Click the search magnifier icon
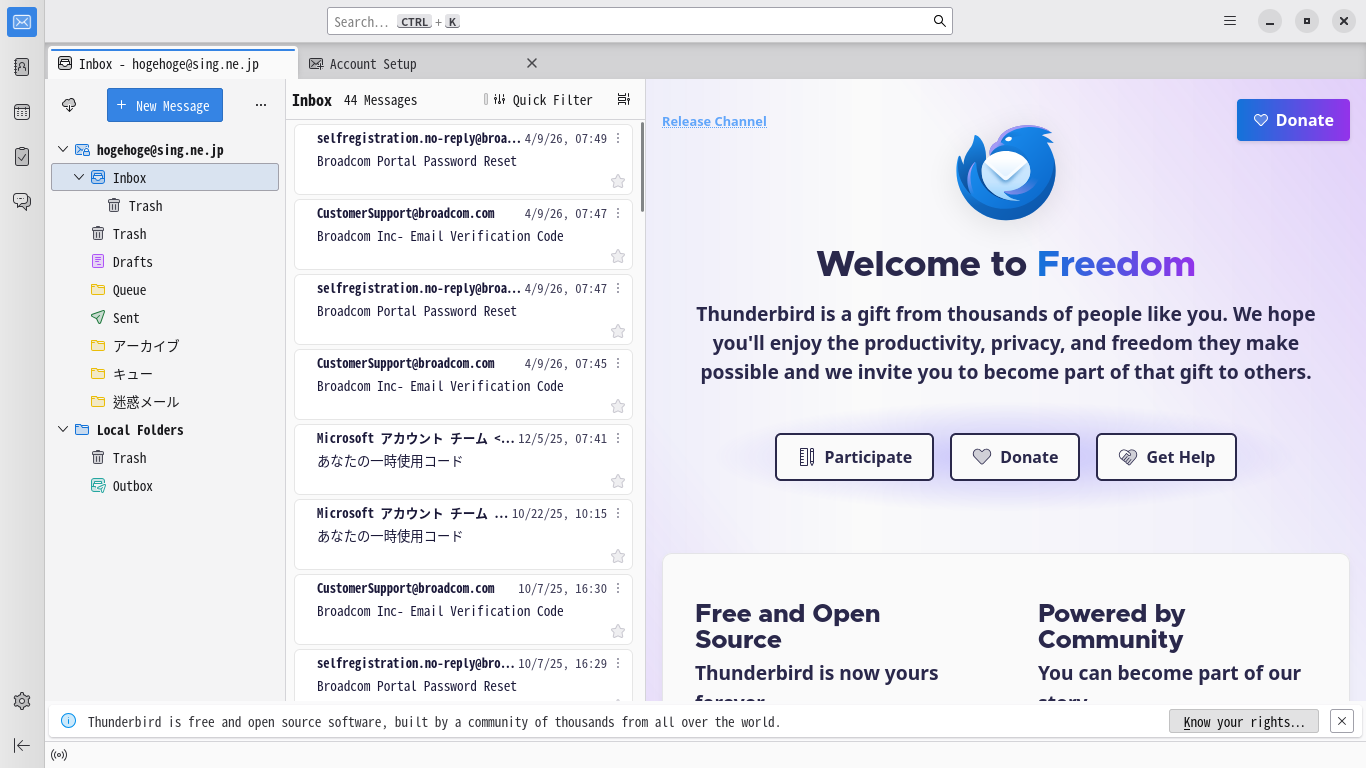 click(x=940, y=21)
